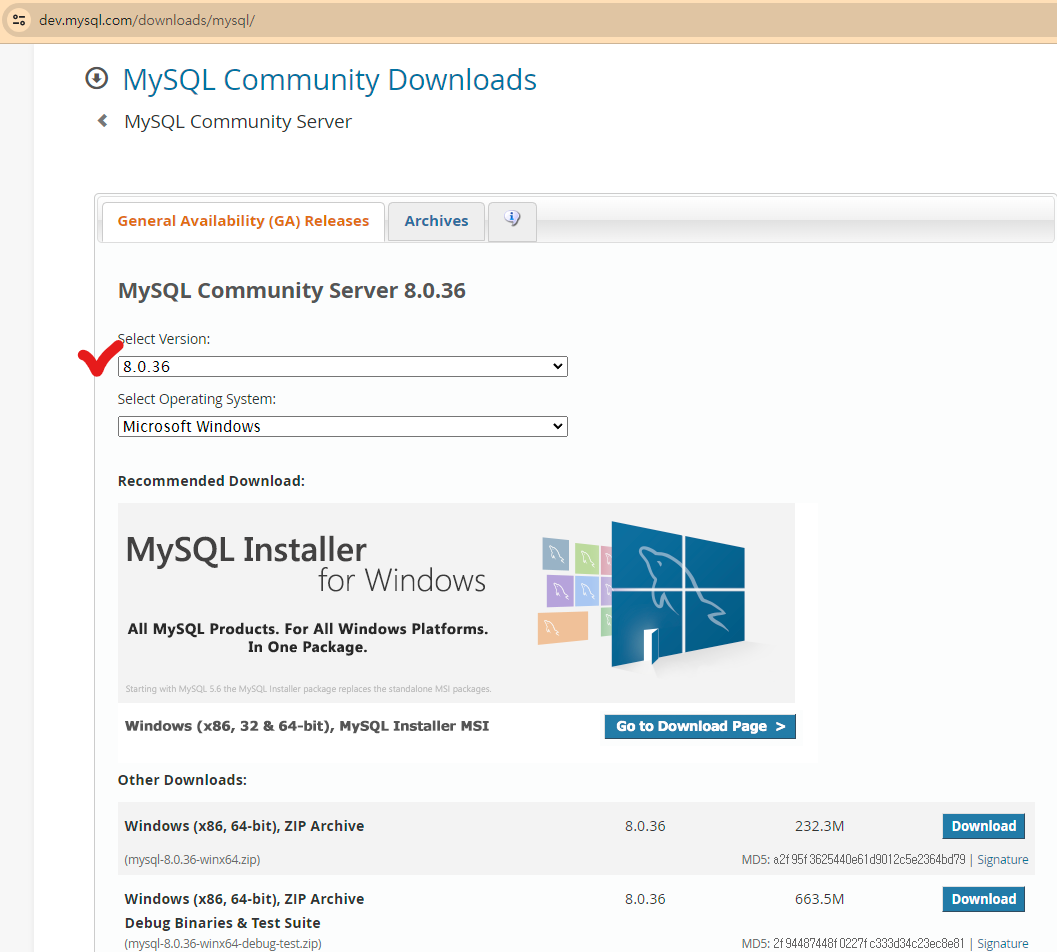
Task: Click the 232.3M size value
Action: click(x=819, y=826)
